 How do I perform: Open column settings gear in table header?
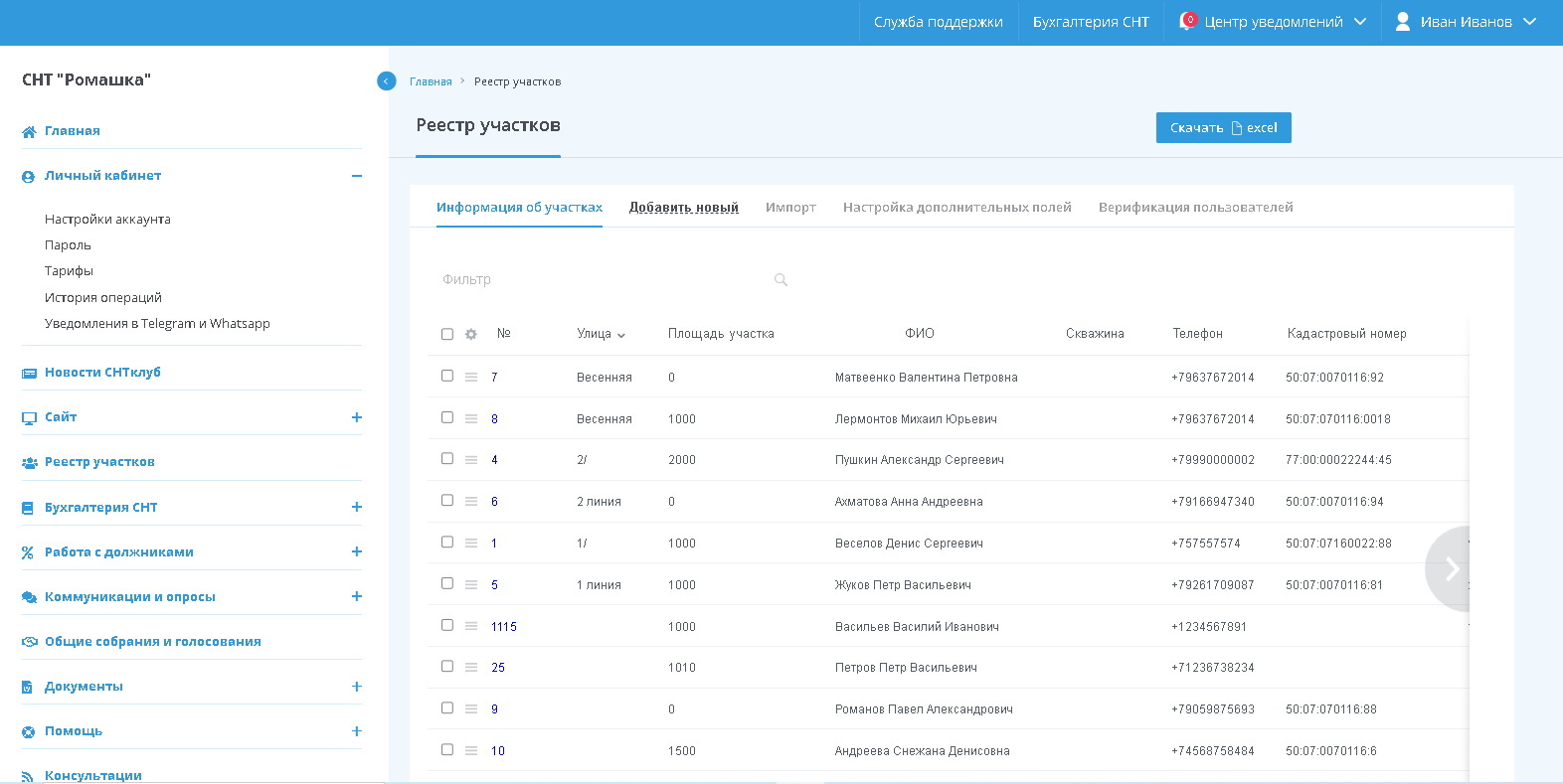[x=471, y=334]
